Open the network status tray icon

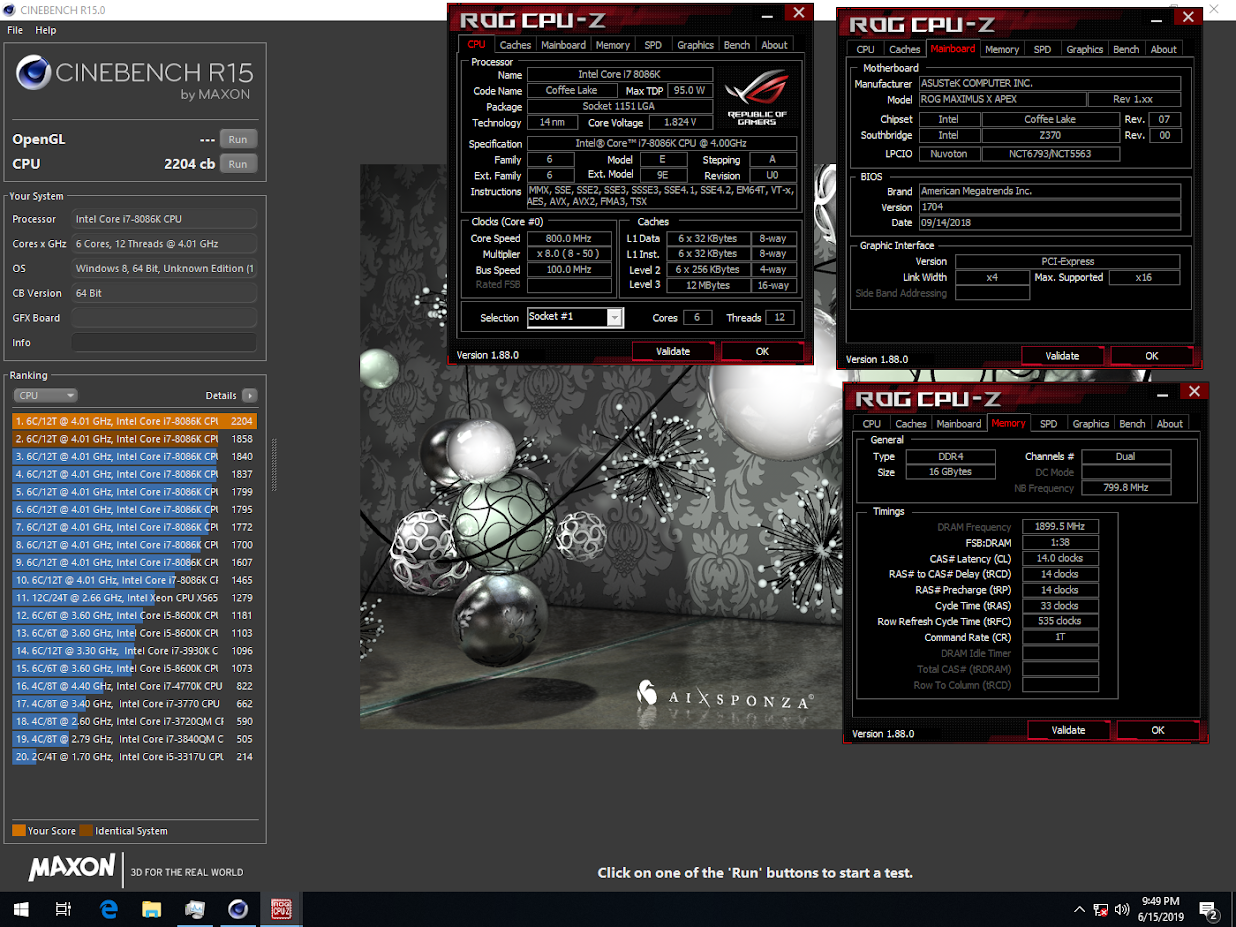[1100, 910]
